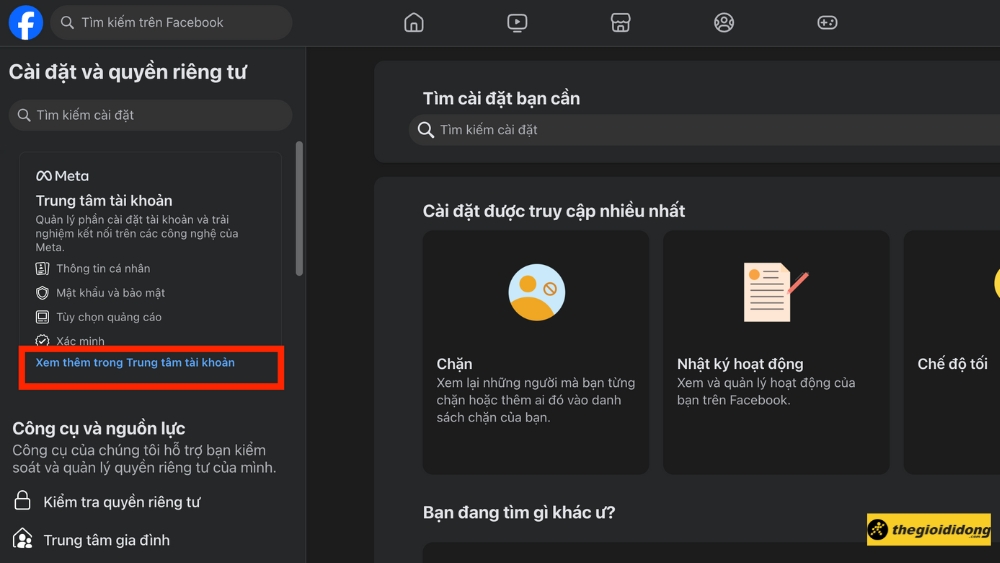The height and width of the screenshot is (563, 1000).
Task: Click the 'Mật khẩu và bảo mật' shield icon
Action: (42, 293)
